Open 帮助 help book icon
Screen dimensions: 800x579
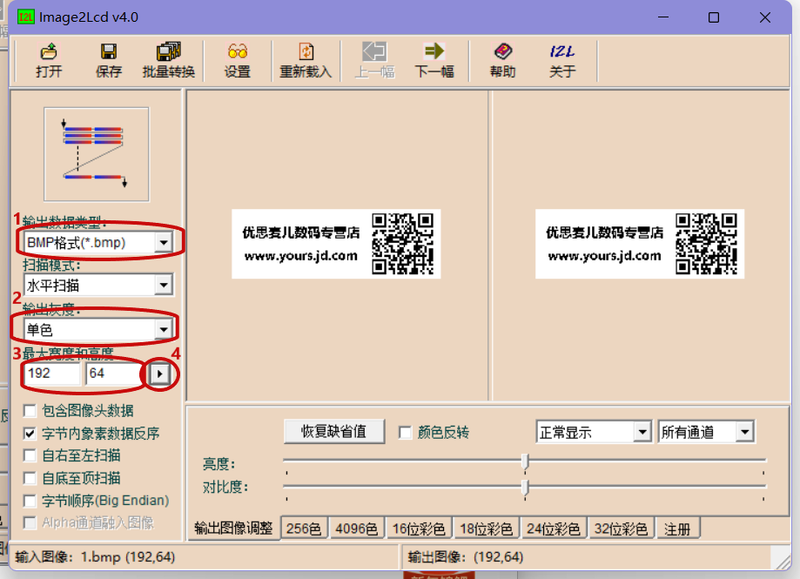(503, 61)
